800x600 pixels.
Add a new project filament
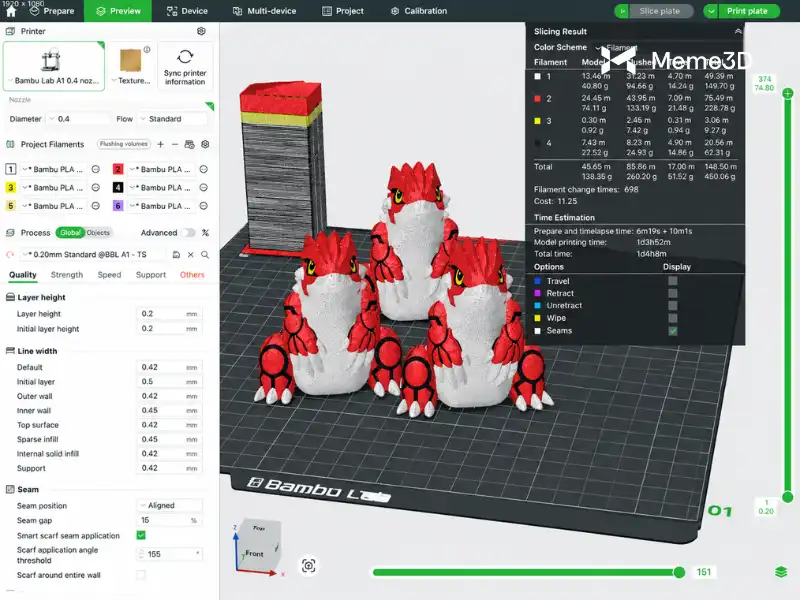click(x=161, y=144)
